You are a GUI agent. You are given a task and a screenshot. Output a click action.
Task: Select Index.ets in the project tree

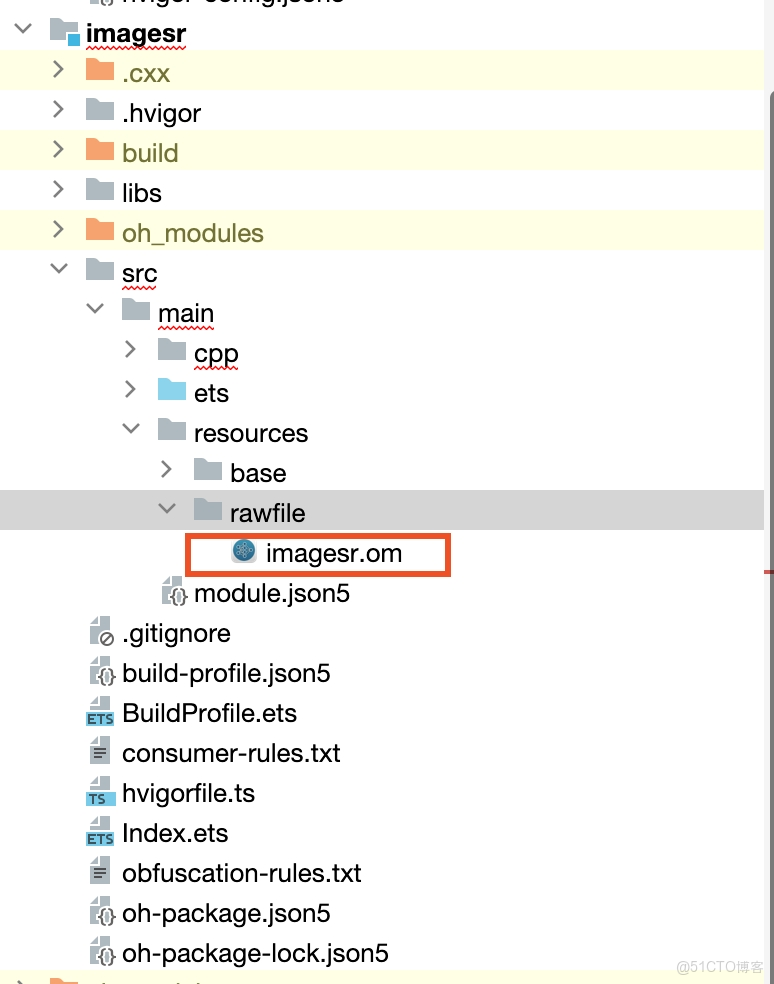tap(175, 833)
